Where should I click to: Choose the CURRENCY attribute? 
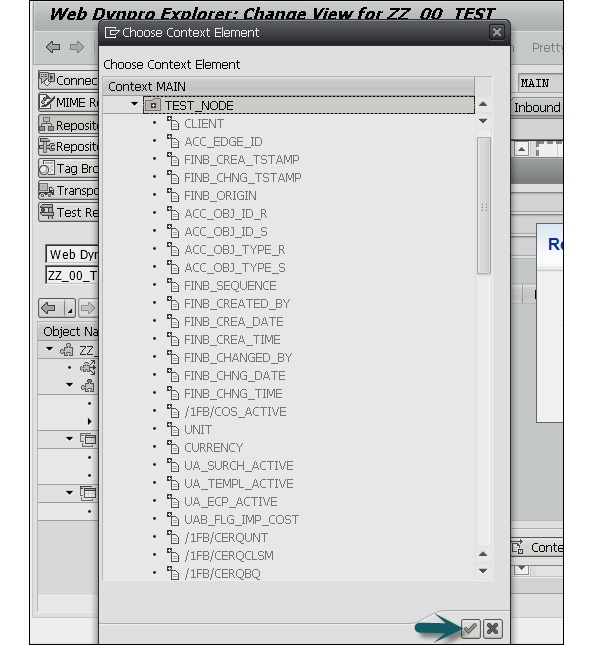pyautogui.click(x=213, y=448)
